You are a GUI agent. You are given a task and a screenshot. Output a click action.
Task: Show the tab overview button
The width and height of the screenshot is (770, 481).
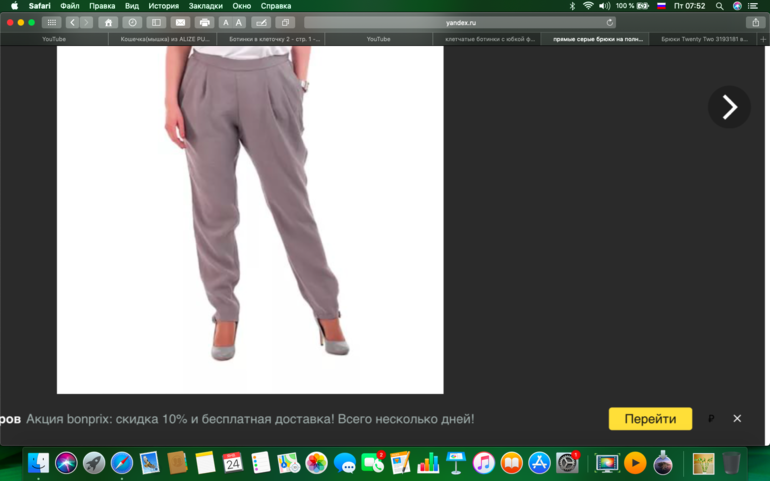[x=285, y=22]
